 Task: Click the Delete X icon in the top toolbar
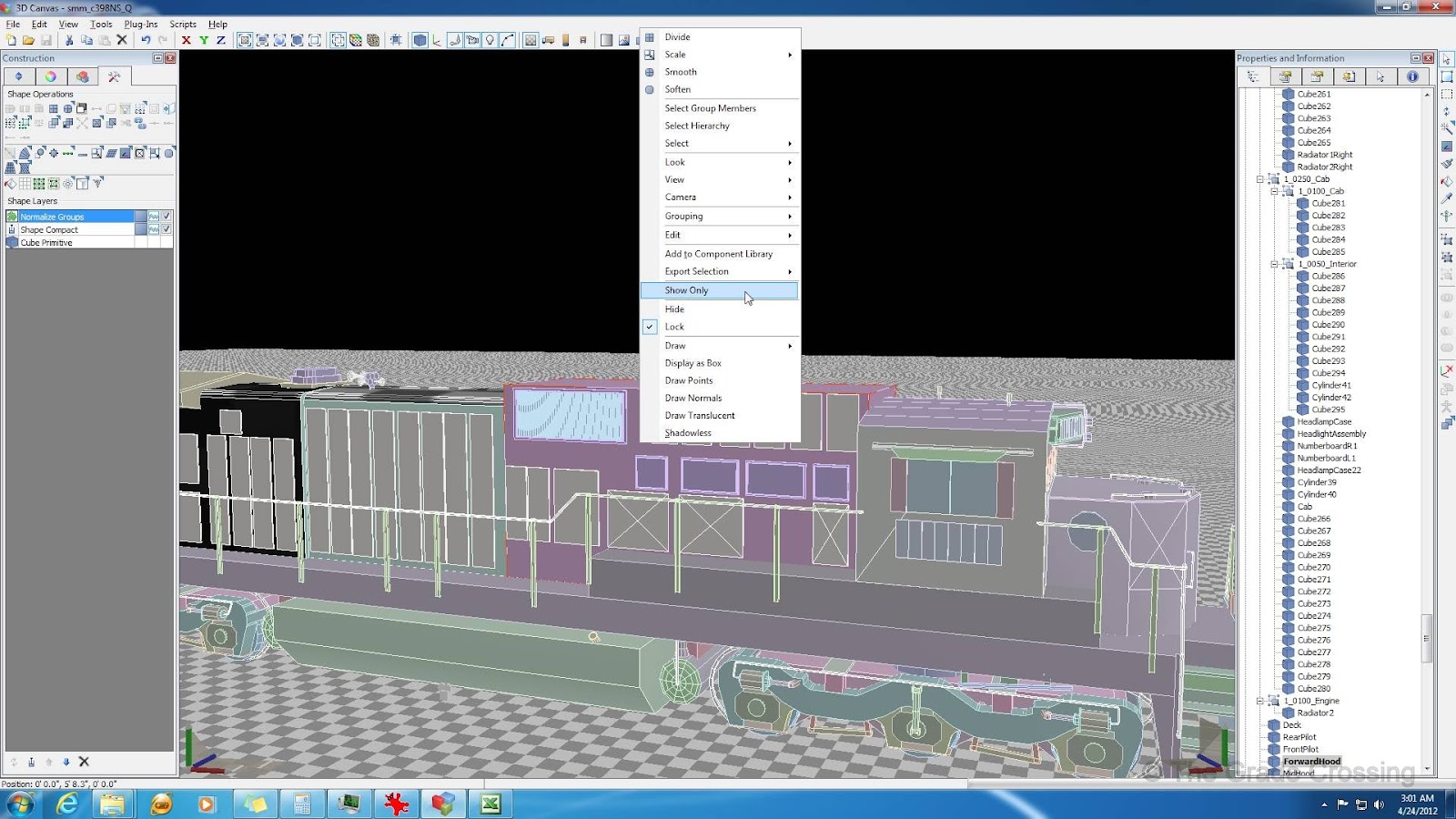tap(122, 40)
